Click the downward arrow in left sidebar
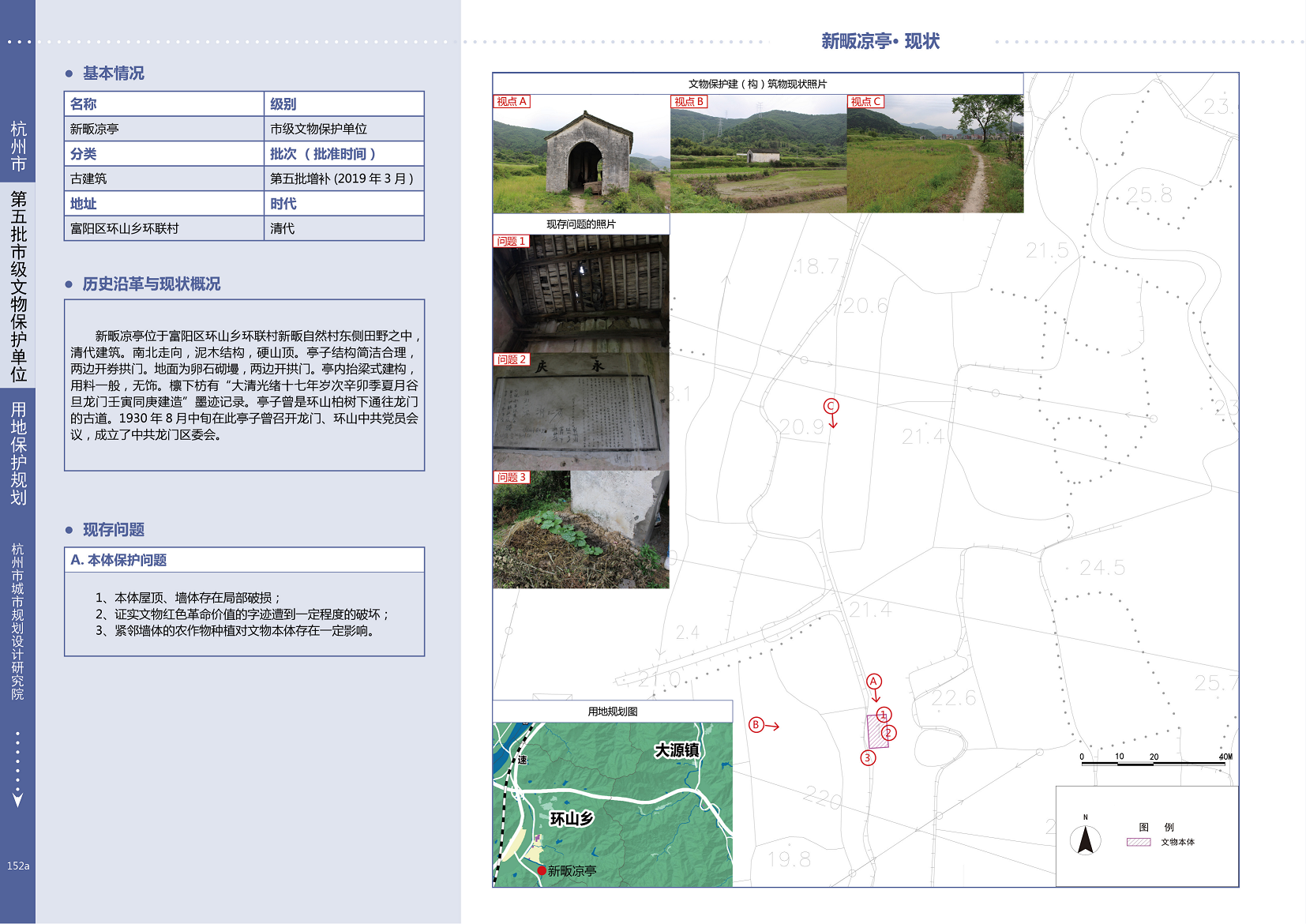 pos(17,799)
